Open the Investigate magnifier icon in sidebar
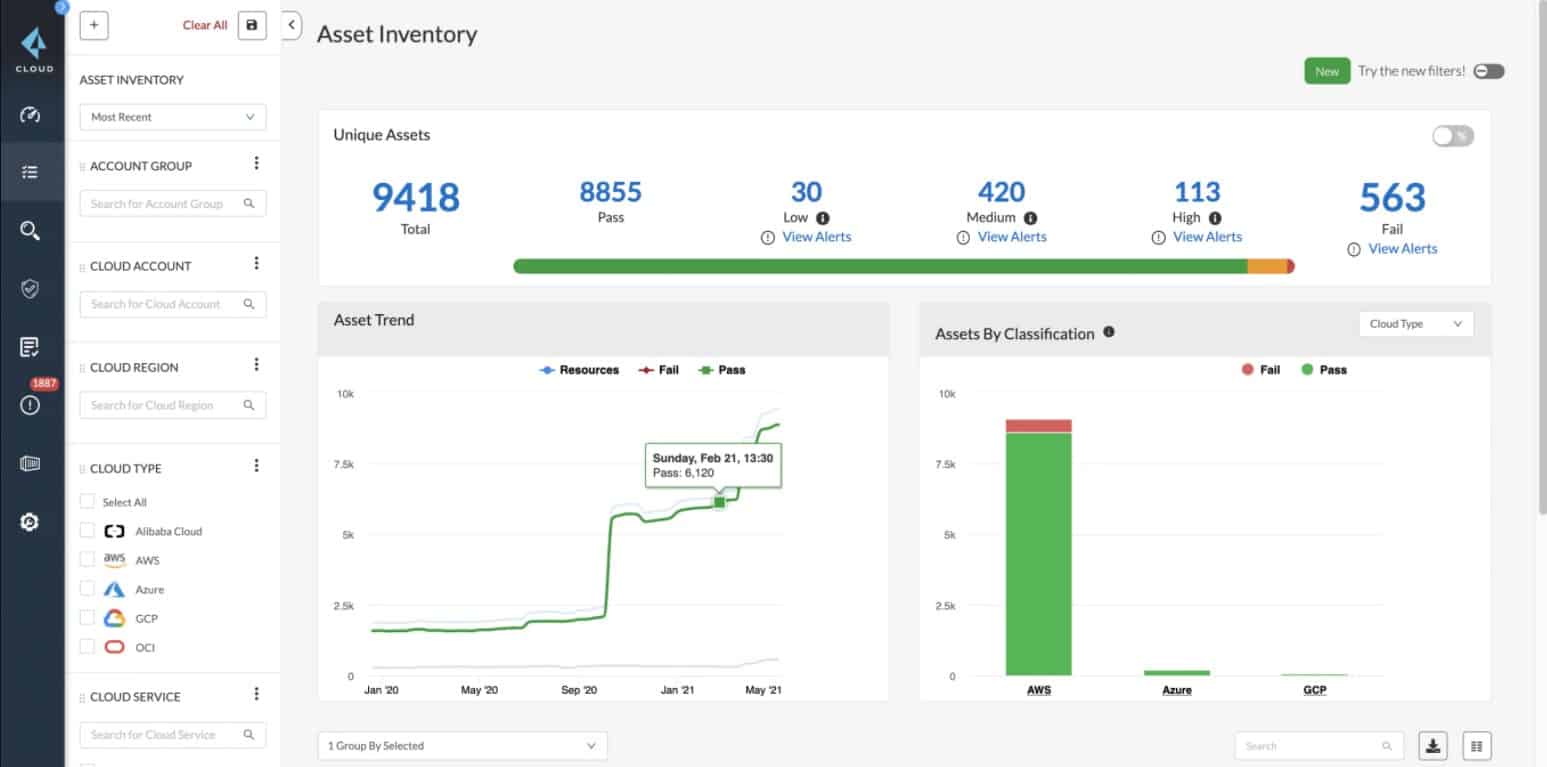The image size is (1547, 767). click(30, 231)
